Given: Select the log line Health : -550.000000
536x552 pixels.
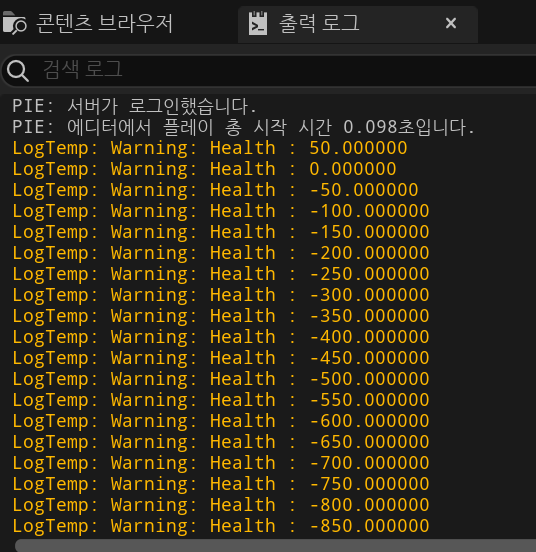Looking at the screenshot, I should click(221, 400).
